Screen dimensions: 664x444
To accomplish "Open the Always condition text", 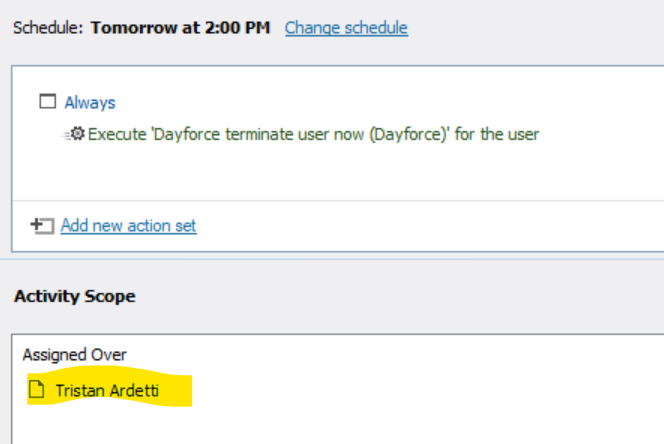I will [90, 103].
